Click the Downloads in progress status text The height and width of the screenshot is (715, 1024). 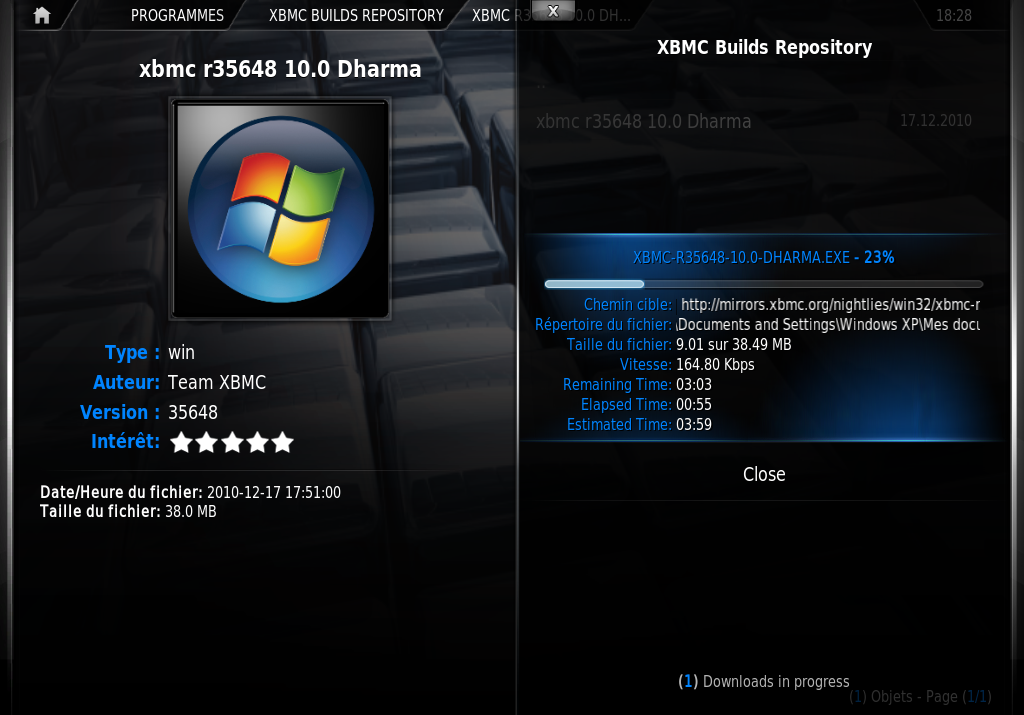763,682
